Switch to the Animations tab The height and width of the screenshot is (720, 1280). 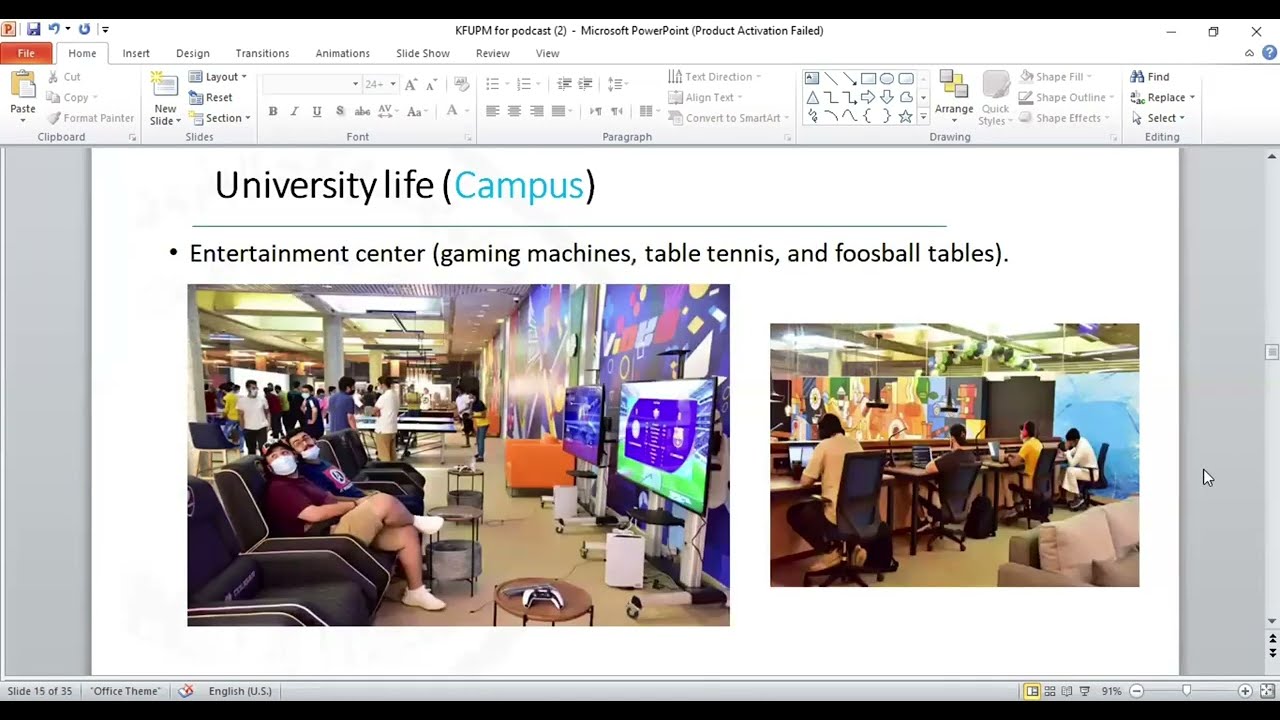click(343, 53)
